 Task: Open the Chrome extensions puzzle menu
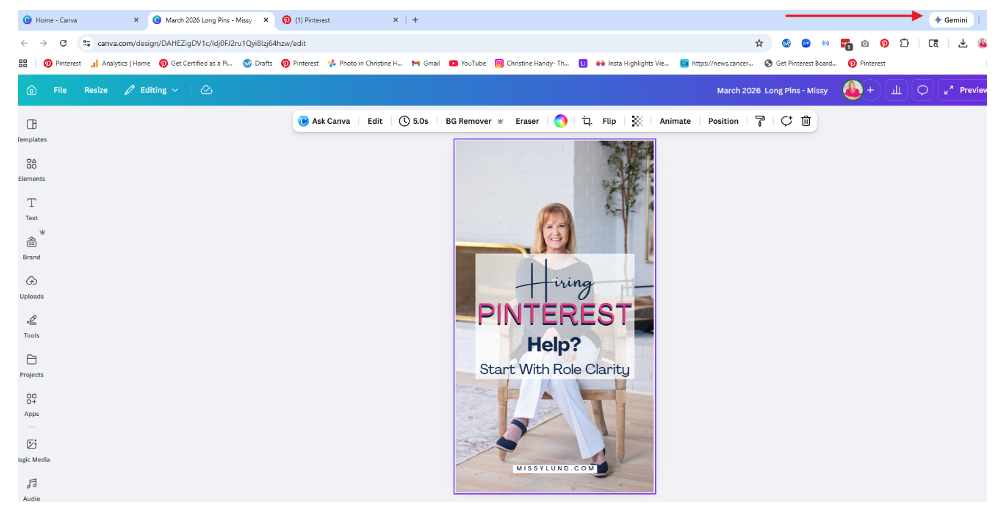904,43
